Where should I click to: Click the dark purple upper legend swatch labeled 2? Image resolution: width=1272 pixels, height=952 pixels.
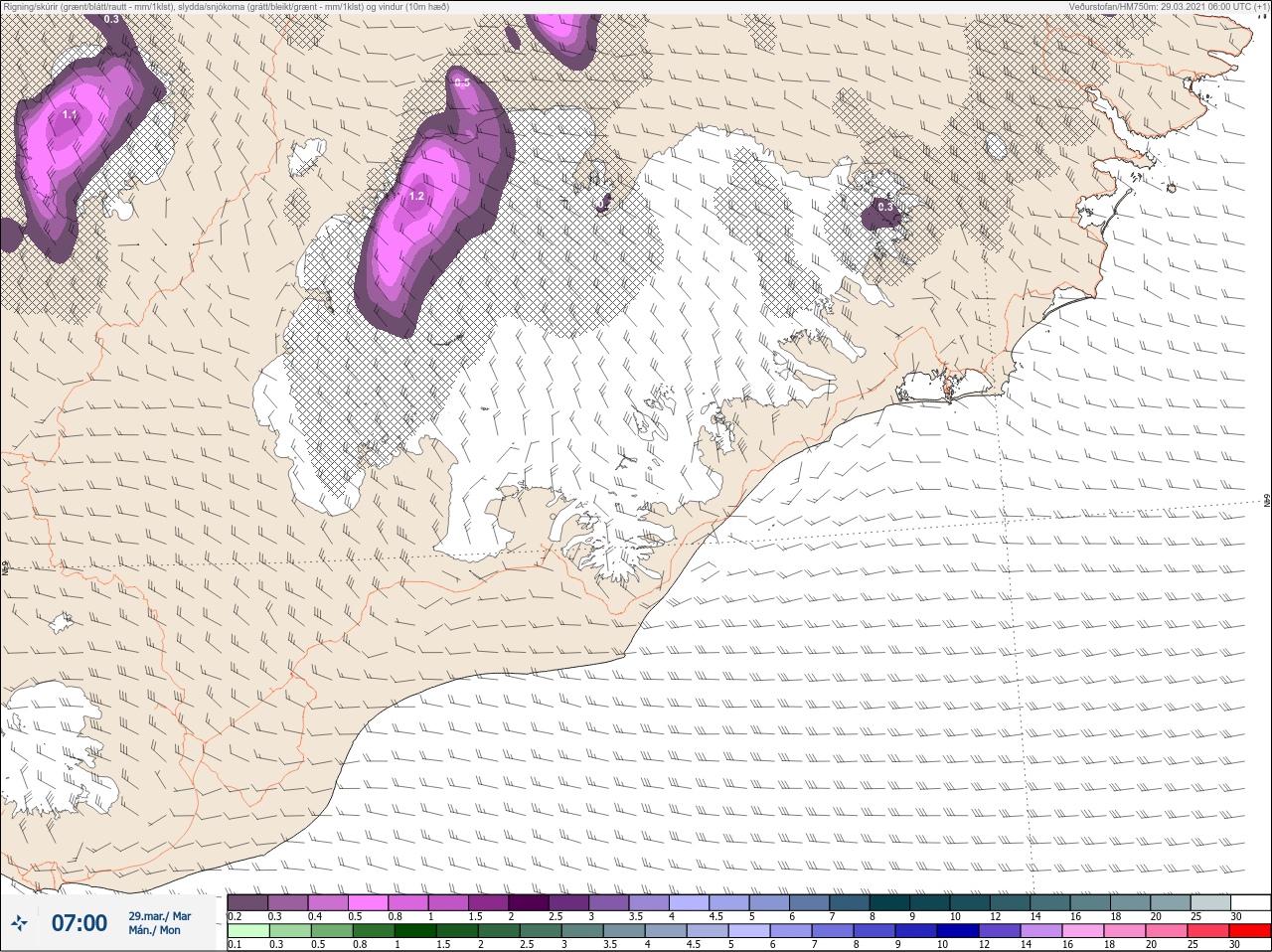(530, 902)
